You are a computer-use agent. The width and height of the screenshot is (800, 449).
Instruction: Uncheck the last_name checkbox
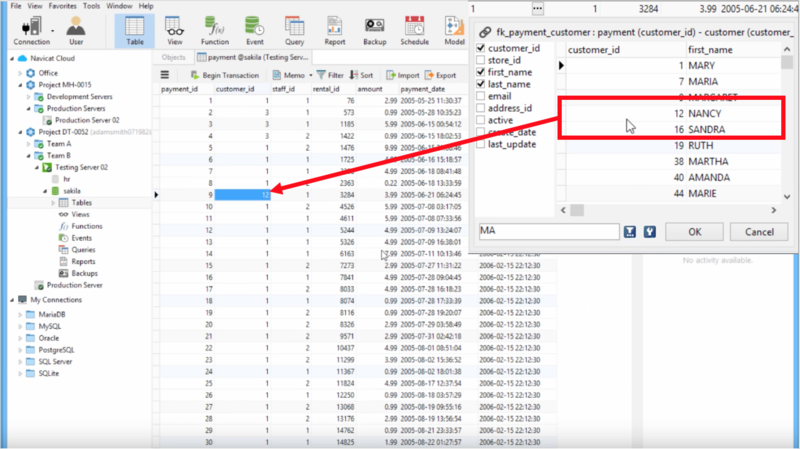pos(481,84)
